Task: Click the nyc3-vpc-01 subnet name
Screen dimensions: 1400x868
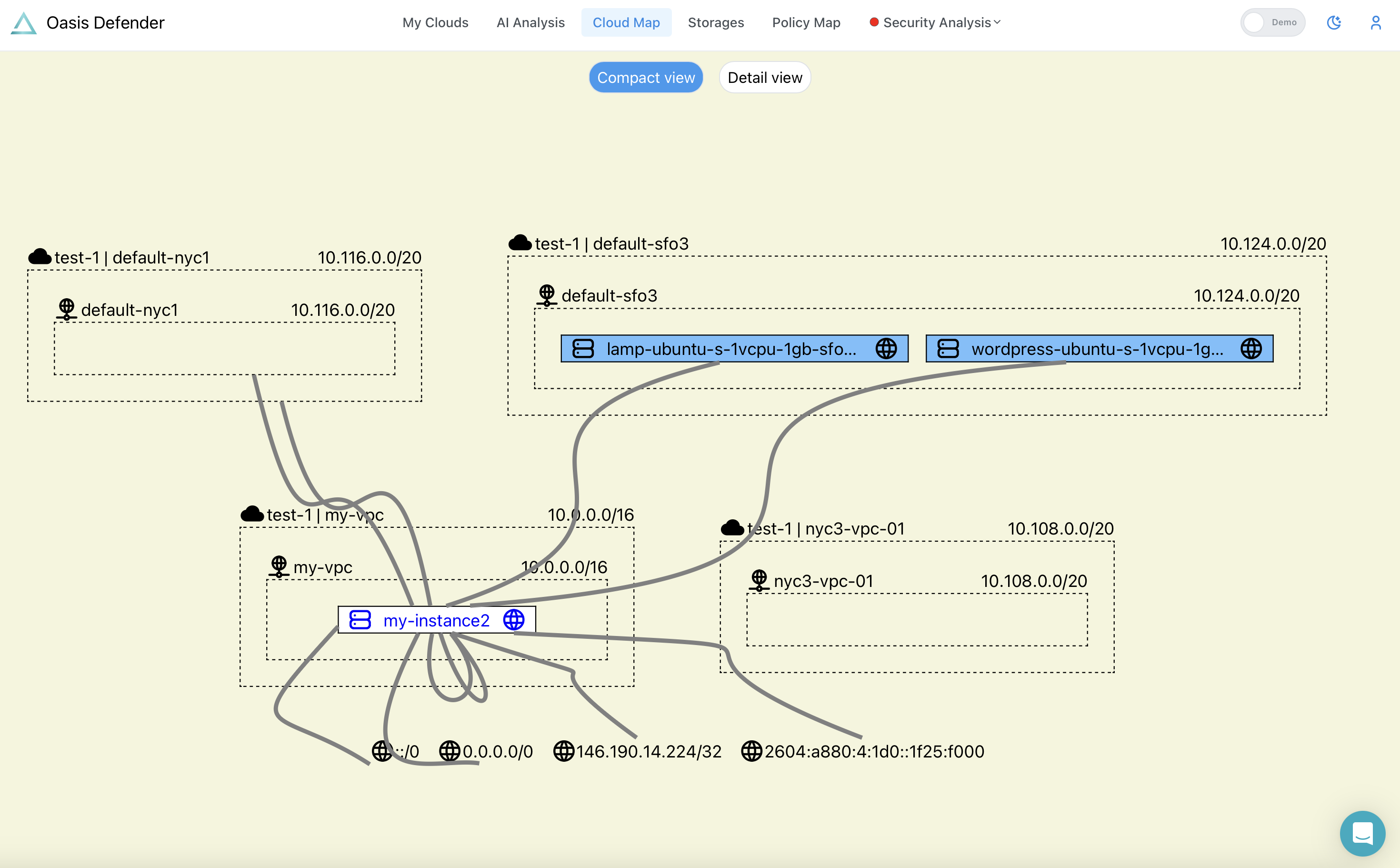Action: click(823, 581)
